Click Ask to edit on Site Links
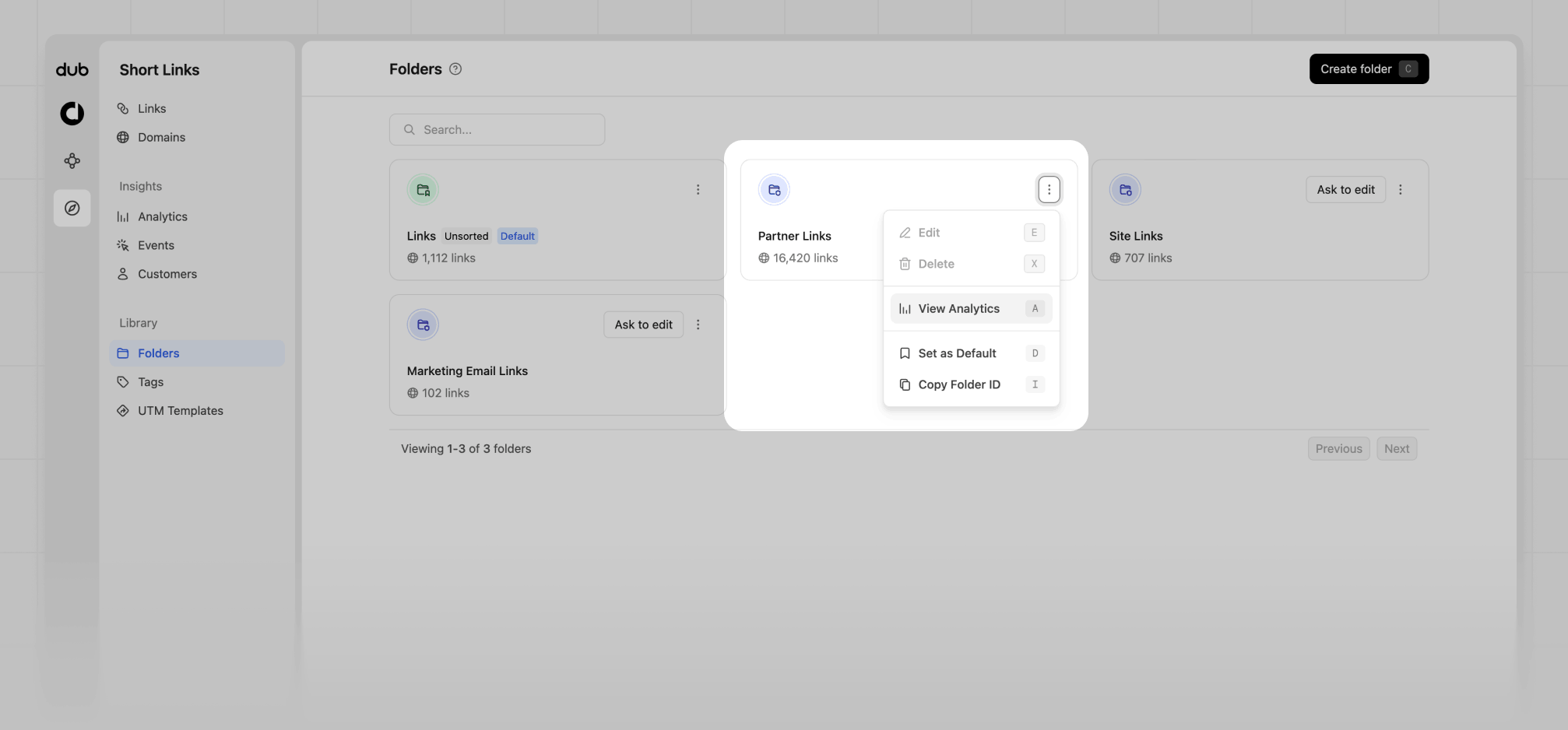The image size is (1568, 730). 1345,190
